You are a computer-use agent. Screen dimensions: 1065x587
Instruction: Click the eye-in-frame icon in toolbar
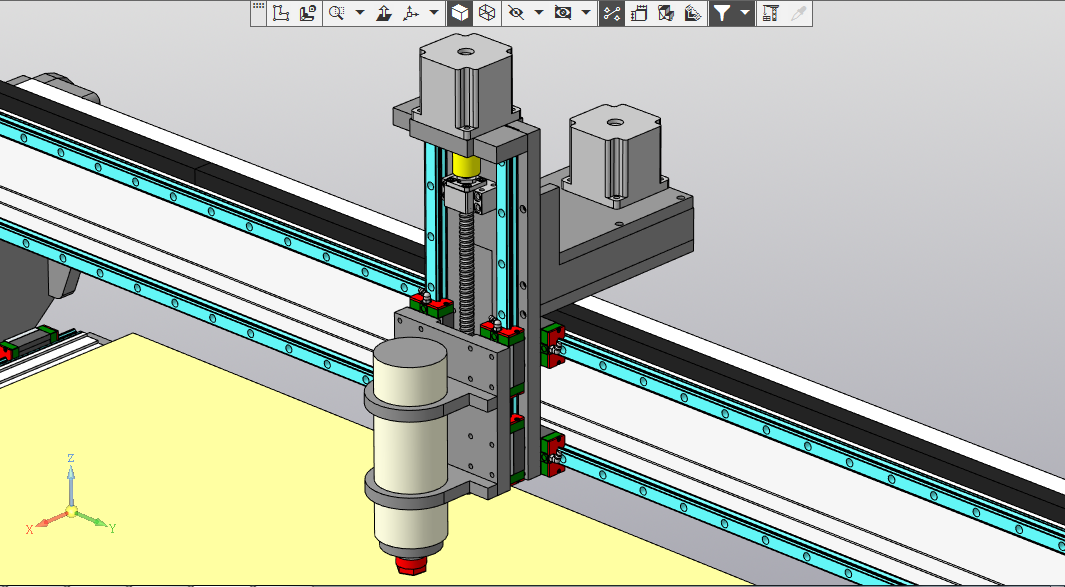(x=563, y=13)
